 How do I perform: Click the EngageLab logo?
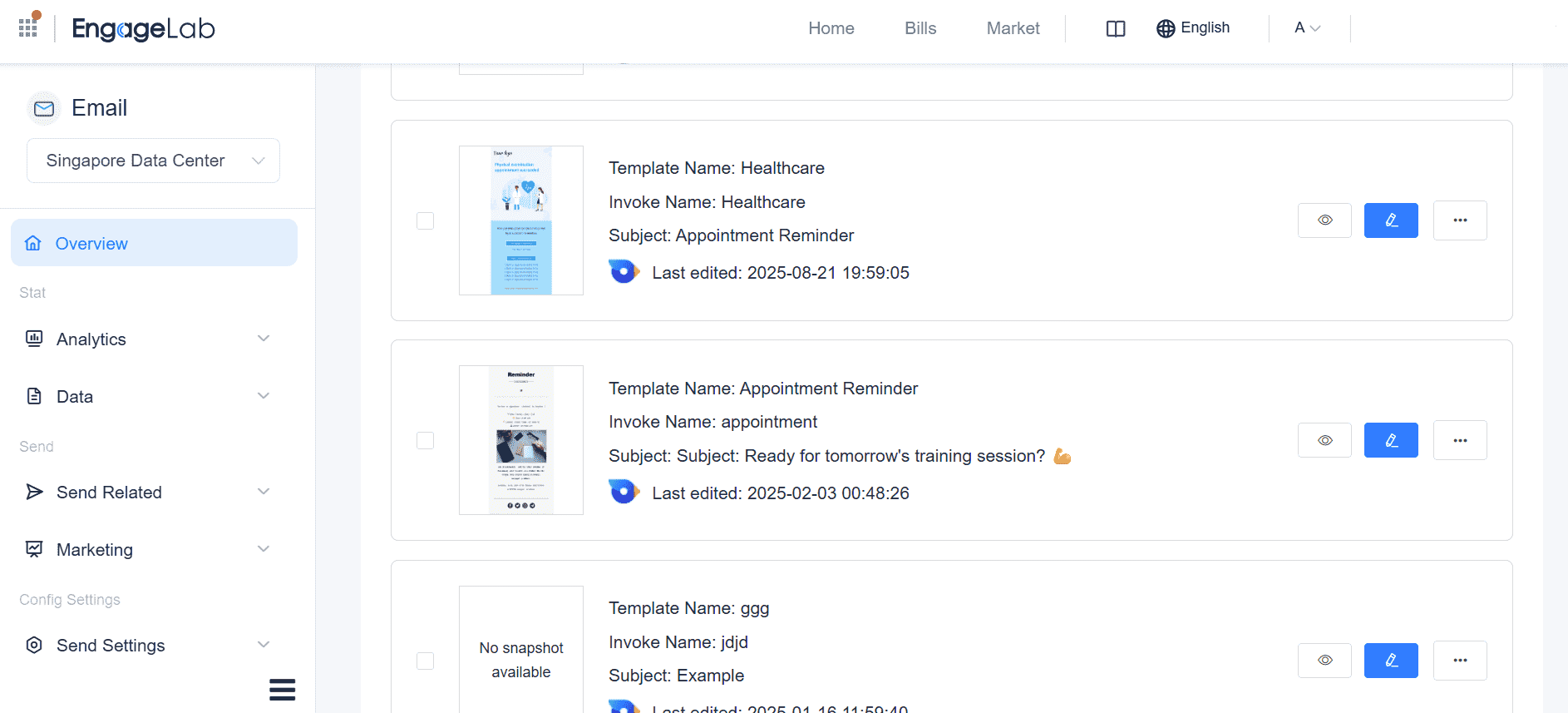click(x=143, y=29)
